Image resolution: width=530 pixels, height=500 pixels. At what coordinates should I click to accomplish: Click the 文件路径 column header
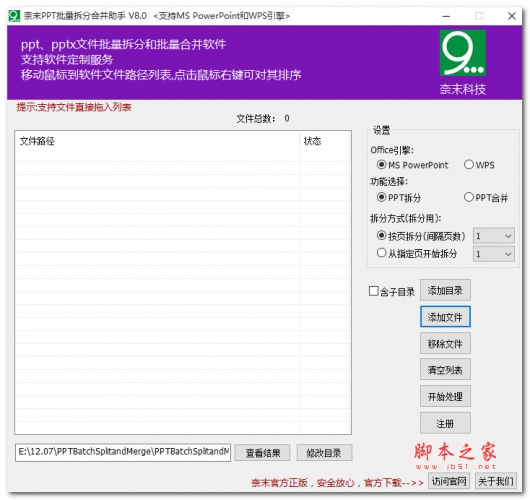[157, 141]
